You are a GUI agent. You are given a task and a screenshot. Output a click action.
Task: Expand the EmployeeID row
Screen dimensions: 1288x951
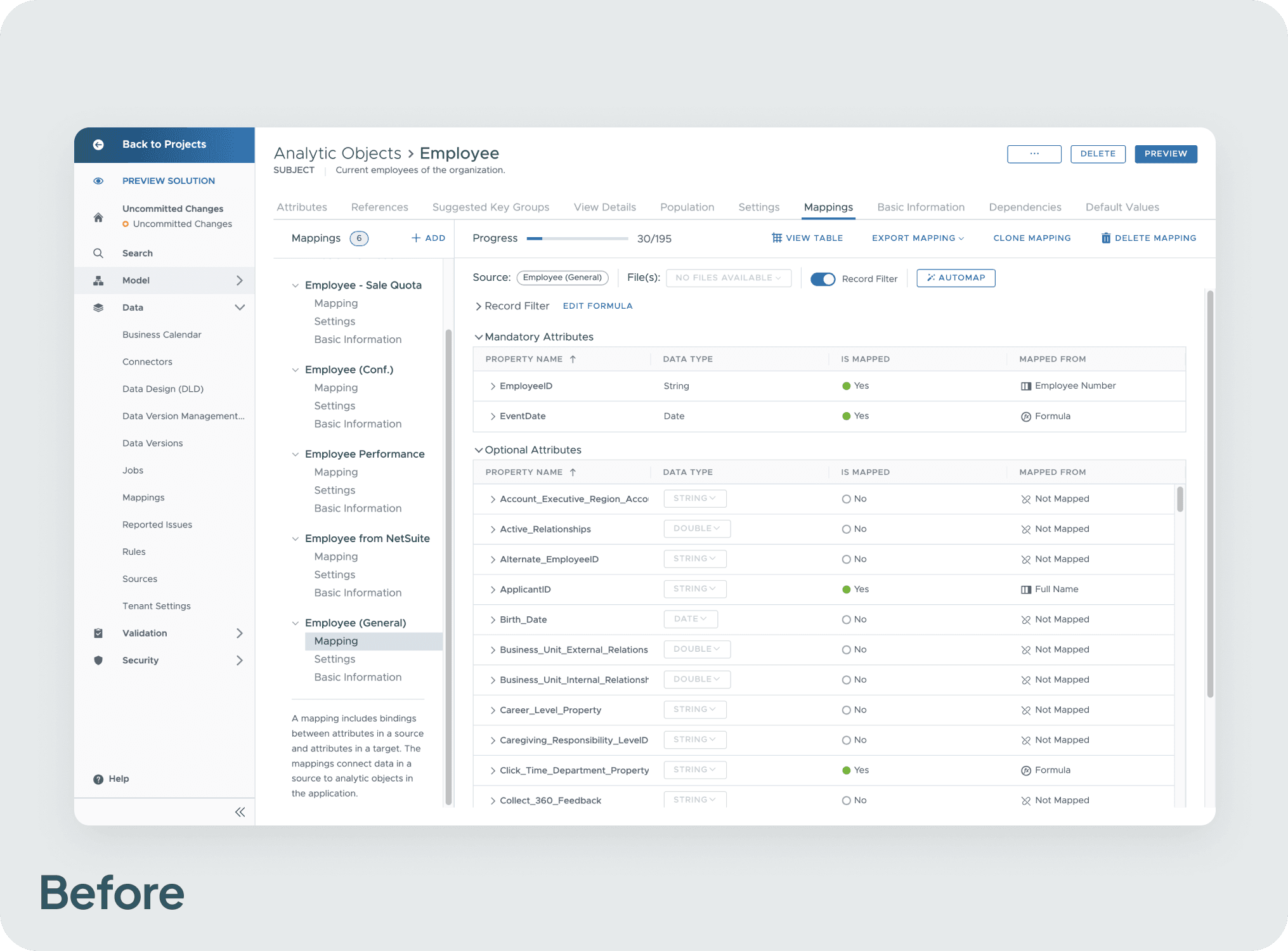[493, 386]
